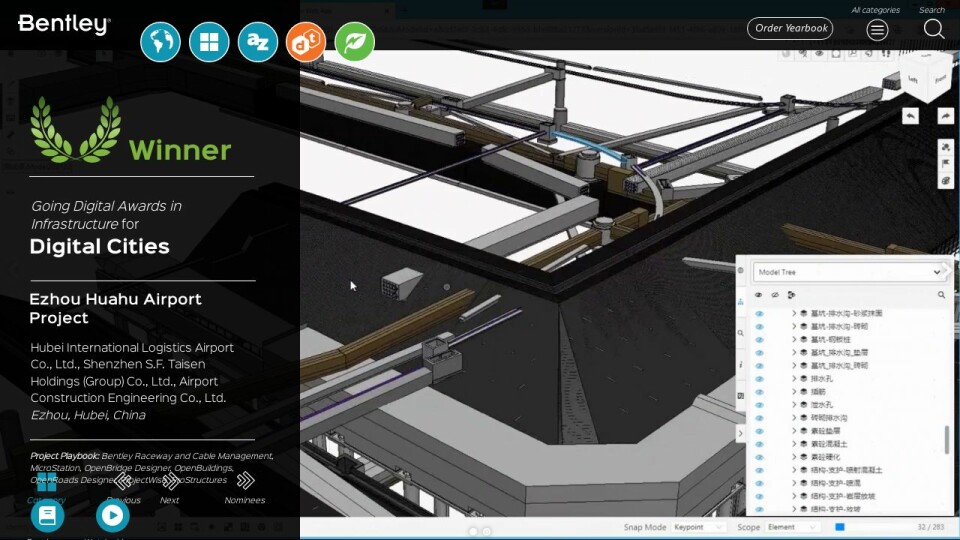View the nominees list
This screenshot has height=540, width=960.
pos(245,481)
